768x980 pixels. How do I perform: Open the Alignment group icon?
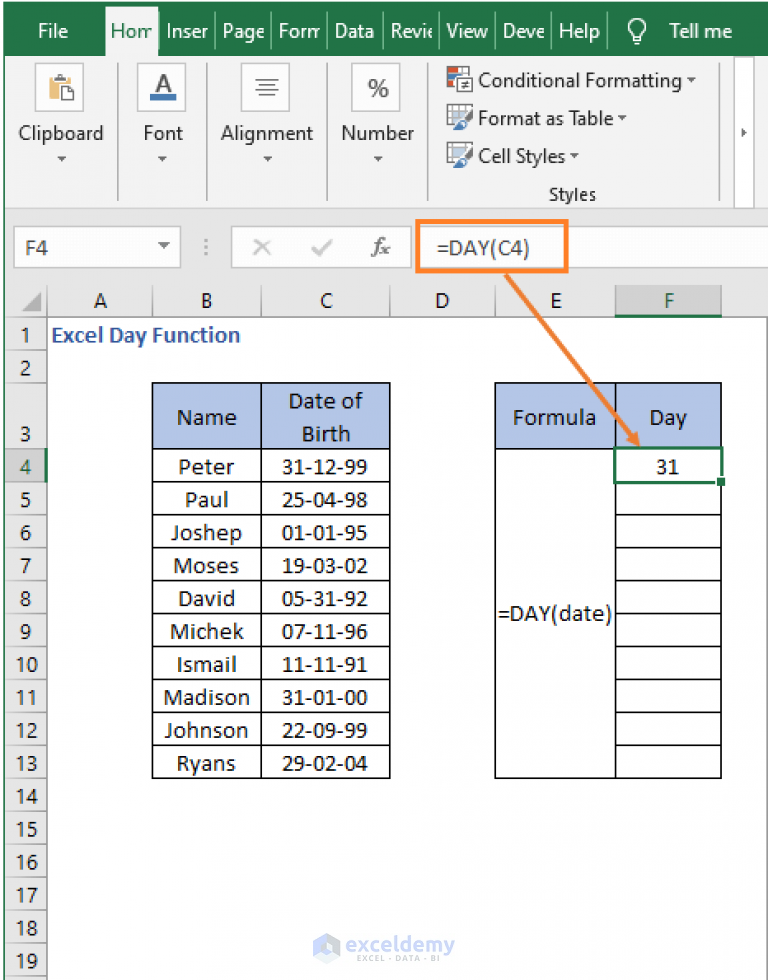click(266, 88)
